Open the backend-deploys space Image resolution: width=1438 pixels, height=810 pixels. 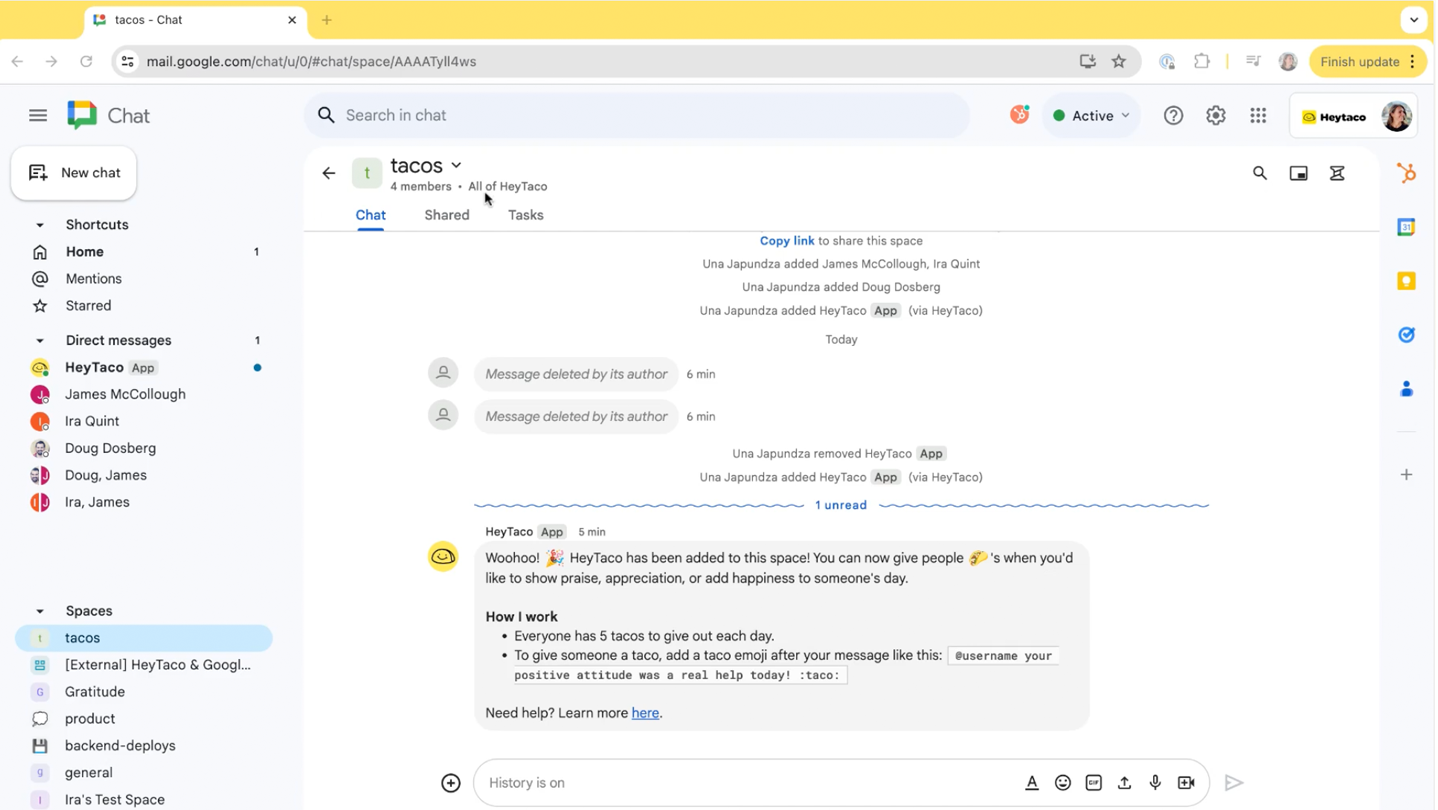click(x=144, y=747)
